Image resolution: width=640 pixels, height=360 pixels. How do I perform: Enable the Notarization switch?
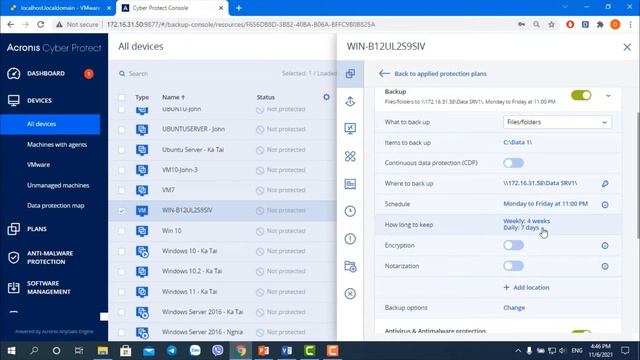(513, 266)
